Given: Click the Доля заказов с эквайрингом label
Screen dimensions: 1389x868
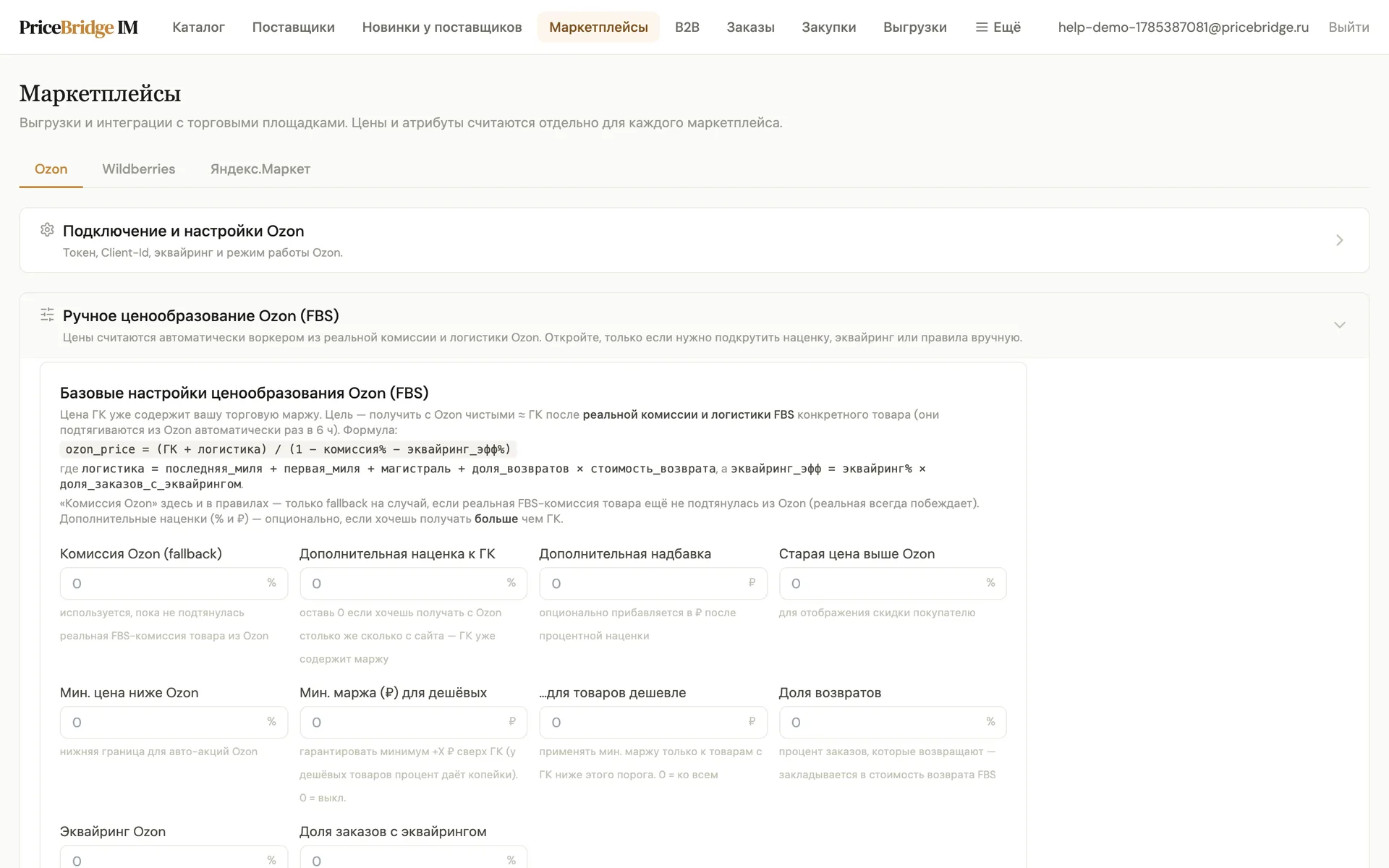Looking at the screenshot, I should pyautogui.click(x=393, y=832).
